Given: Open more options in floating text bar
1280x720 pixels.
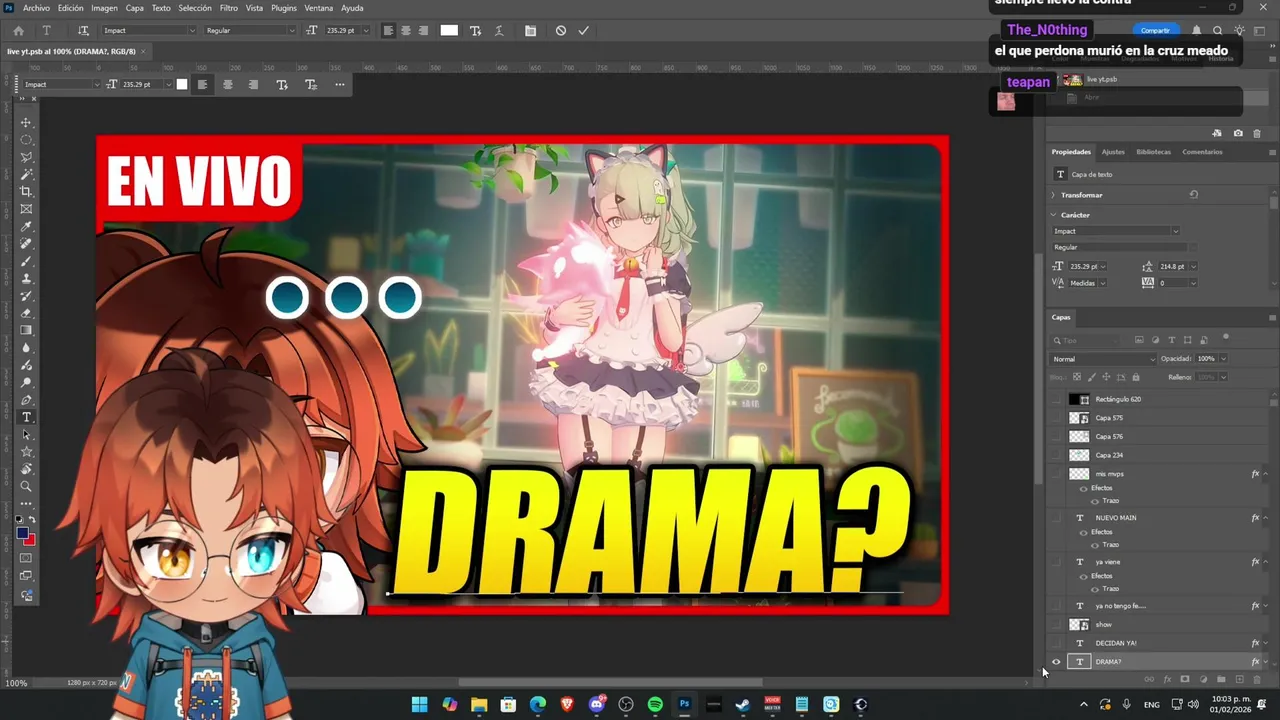Looking at the screenshot, I should [340, 84].
